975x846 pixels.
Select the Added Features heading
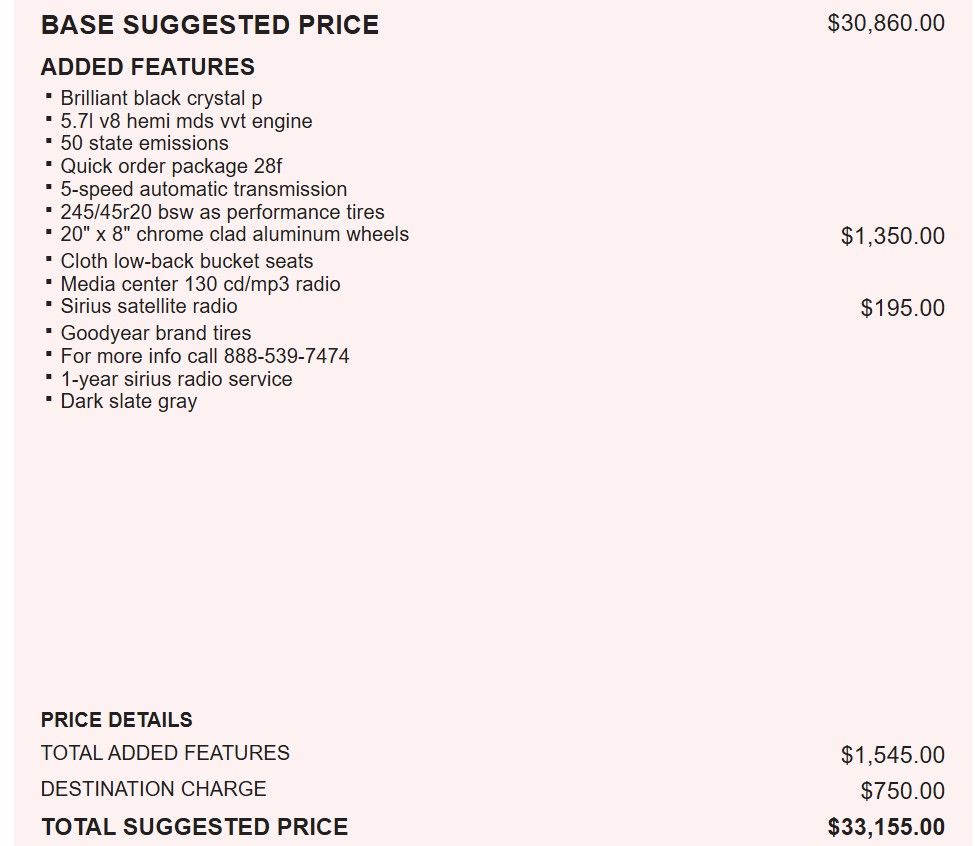tap(148, 67)
